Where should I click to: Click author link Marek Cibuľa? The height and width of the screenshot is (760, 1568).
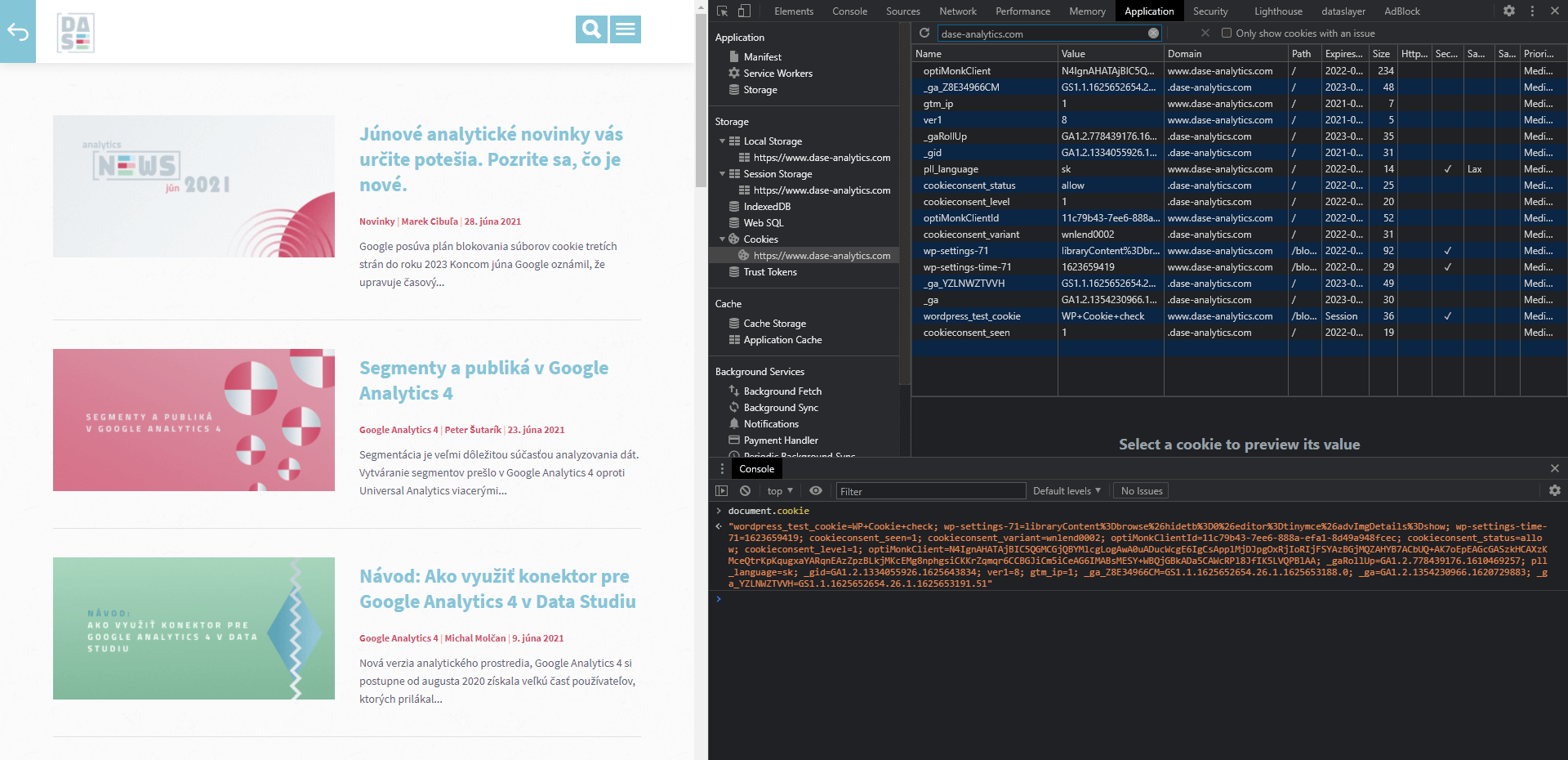point(430,221)
